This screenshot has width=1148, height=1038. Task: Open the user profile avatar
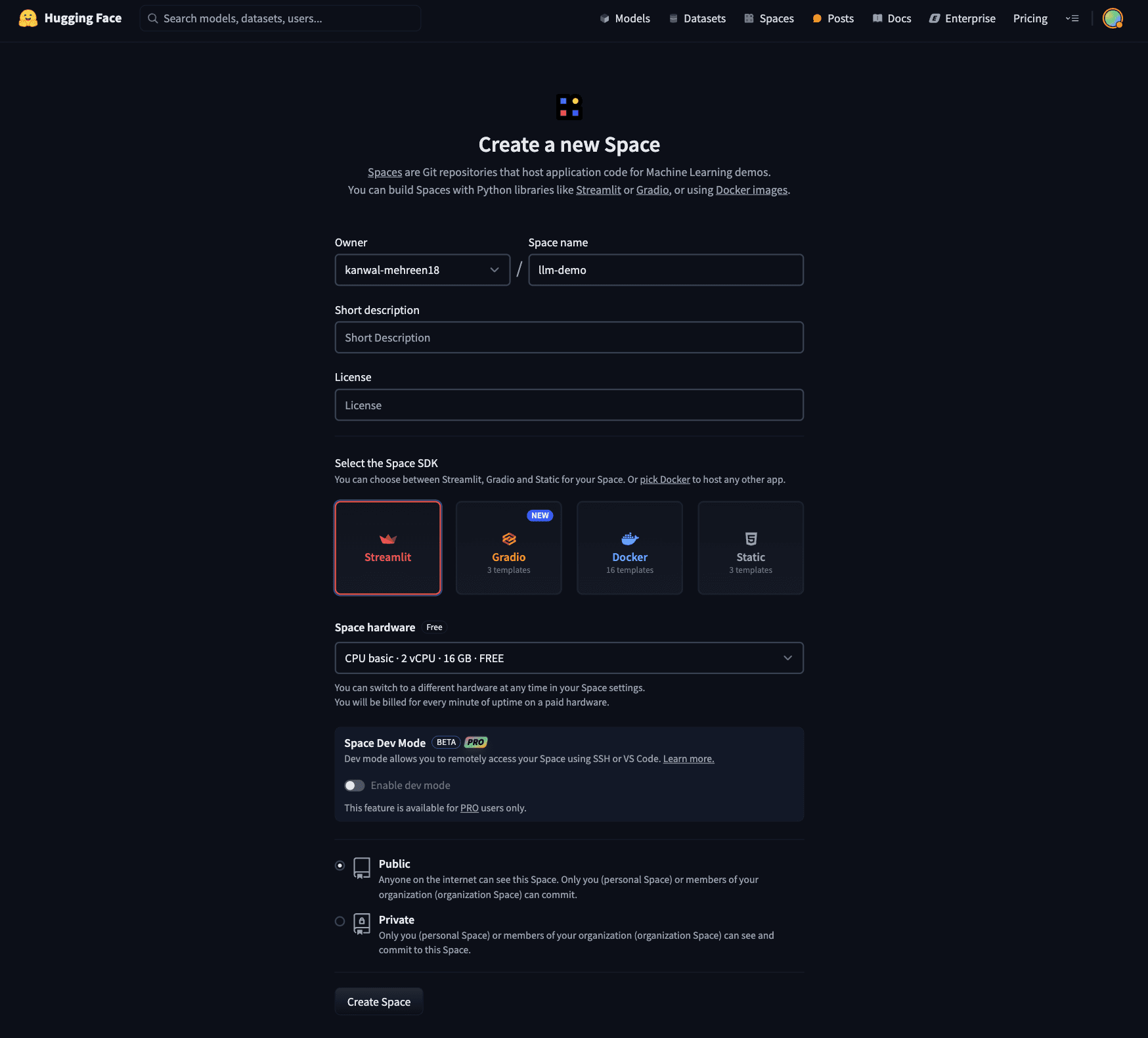click(x=1112, y=18)
